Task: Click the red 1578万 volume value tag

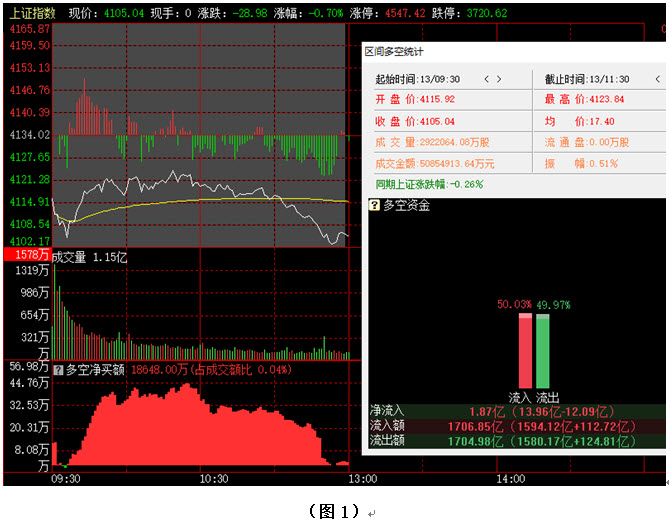Action: (x=27, y=257)
